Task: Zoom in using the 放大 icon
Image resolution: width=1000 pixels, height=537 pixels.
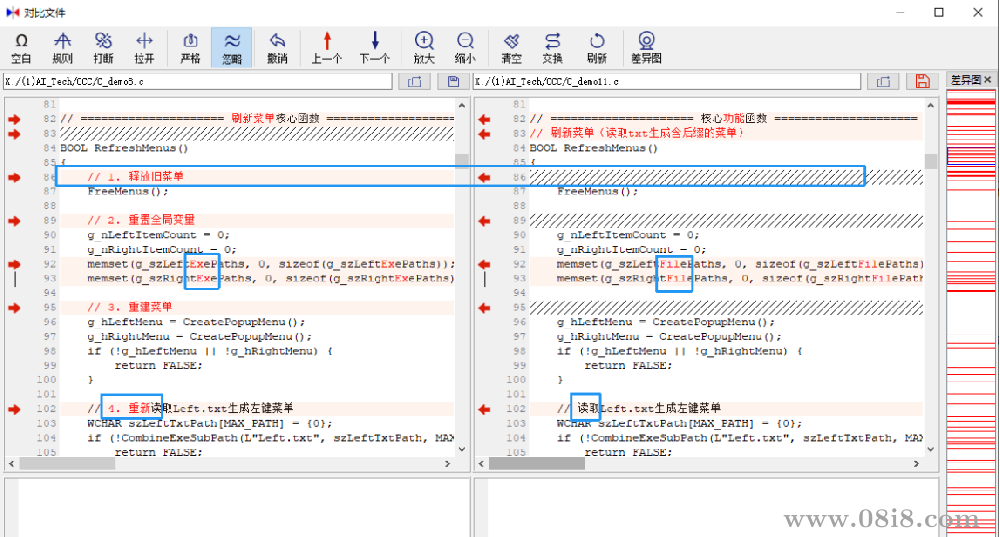Action: tap(424, 47)
